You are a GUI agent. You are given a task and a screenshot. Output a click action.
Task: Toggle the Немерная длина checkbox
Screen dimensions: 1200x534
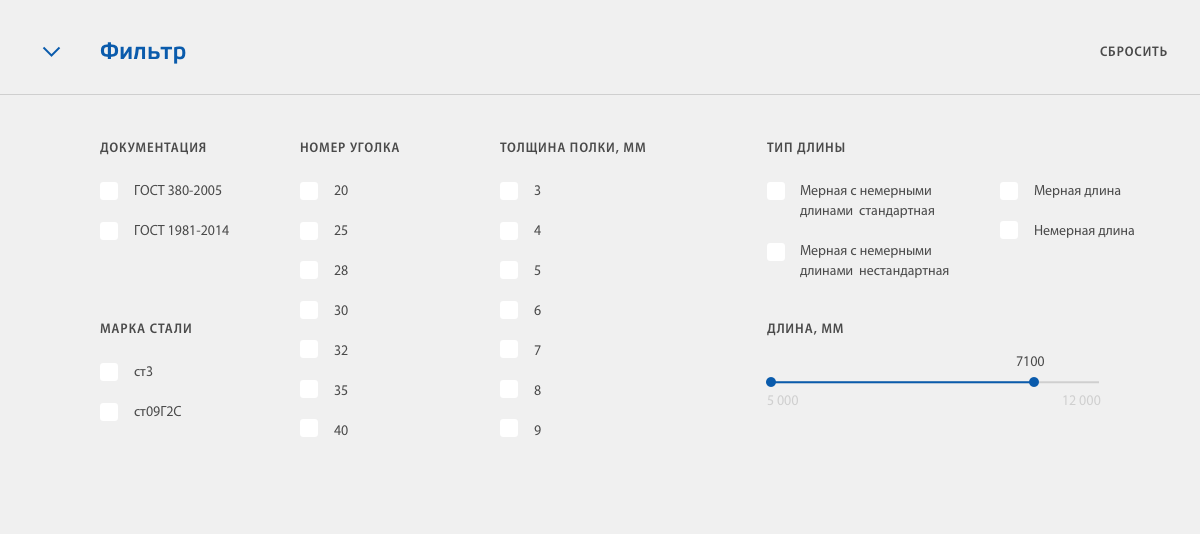pyautogui.click(x=1009, y=231)
